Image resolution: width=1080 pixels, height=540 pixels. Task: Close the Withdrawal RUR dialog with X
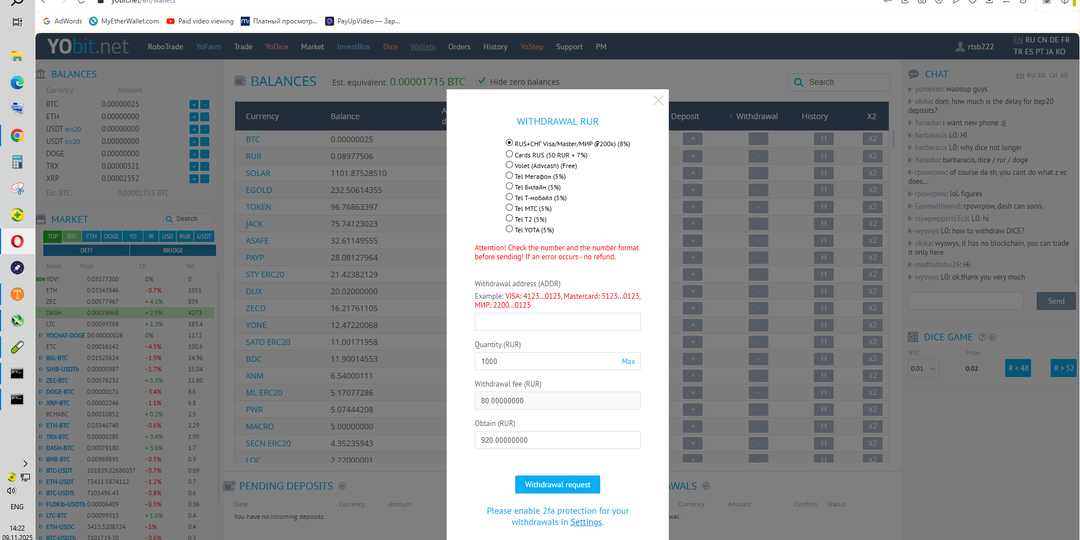(x=658, y=101)
